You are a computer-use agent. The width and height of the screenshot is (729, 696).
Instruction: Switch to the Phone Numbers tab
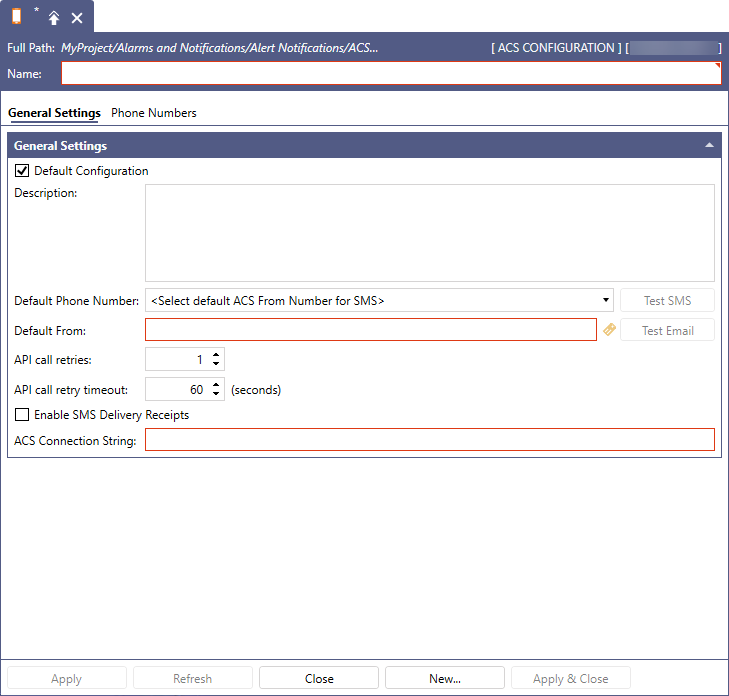[153, 113]
